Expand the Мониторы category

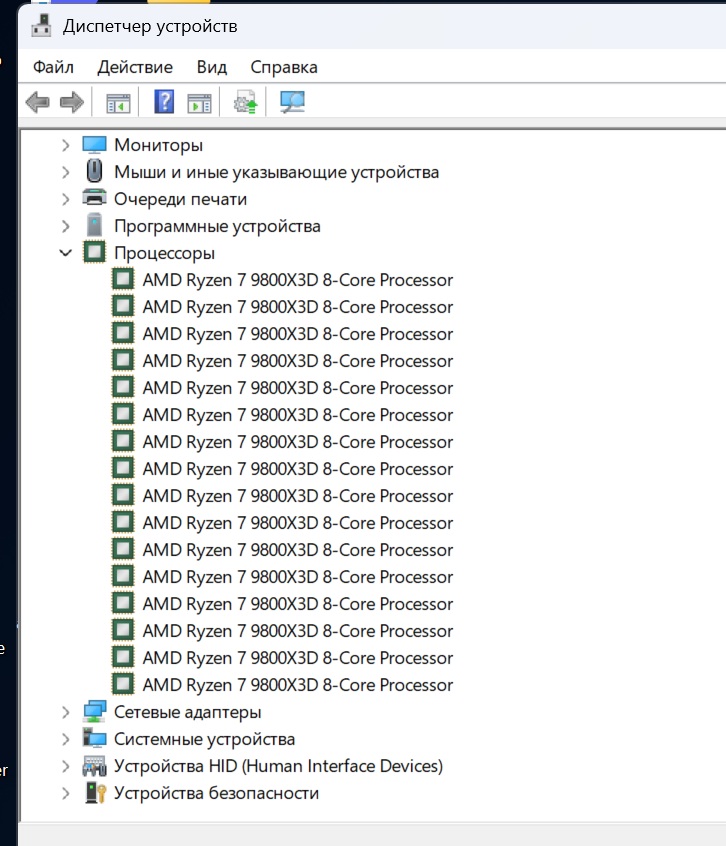coord(65,145)
